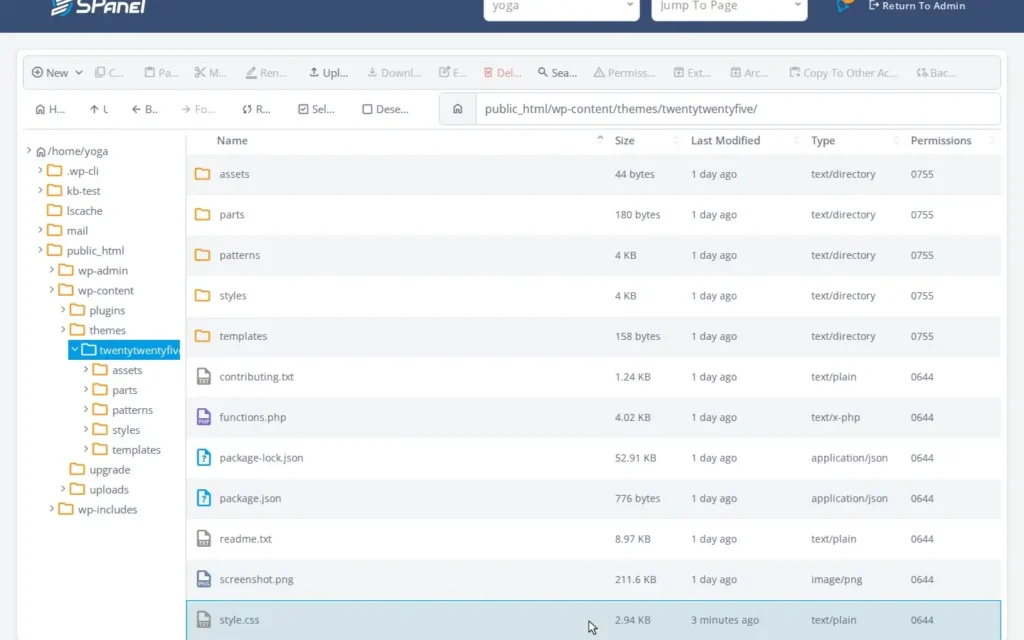Expand the /home/yoga tree root
This screenshot has width=1024, height=640.
[29, 151]
